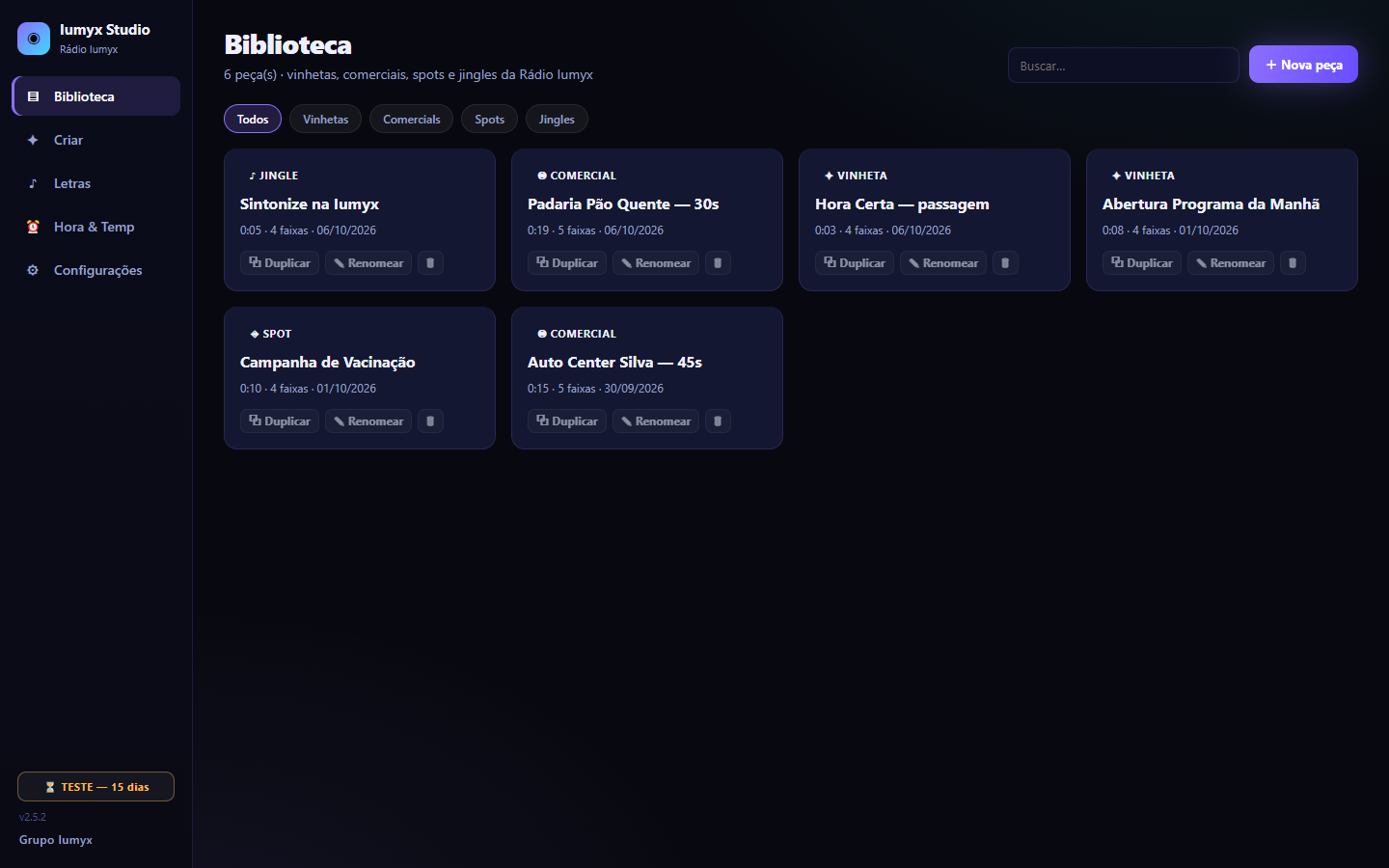
Task: Open Auto Center Silva — 45s title
Action: pyautogui.click(x=614, y=363)
